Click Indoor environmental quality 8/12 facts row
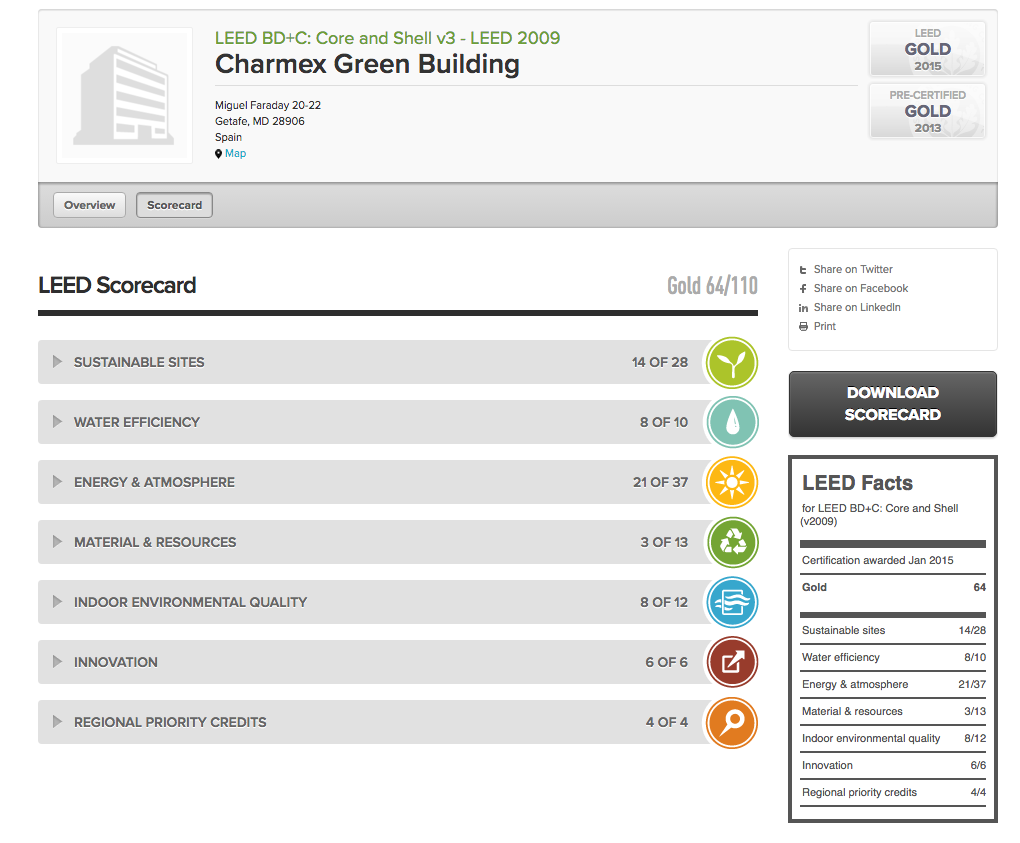 (893, 738)
